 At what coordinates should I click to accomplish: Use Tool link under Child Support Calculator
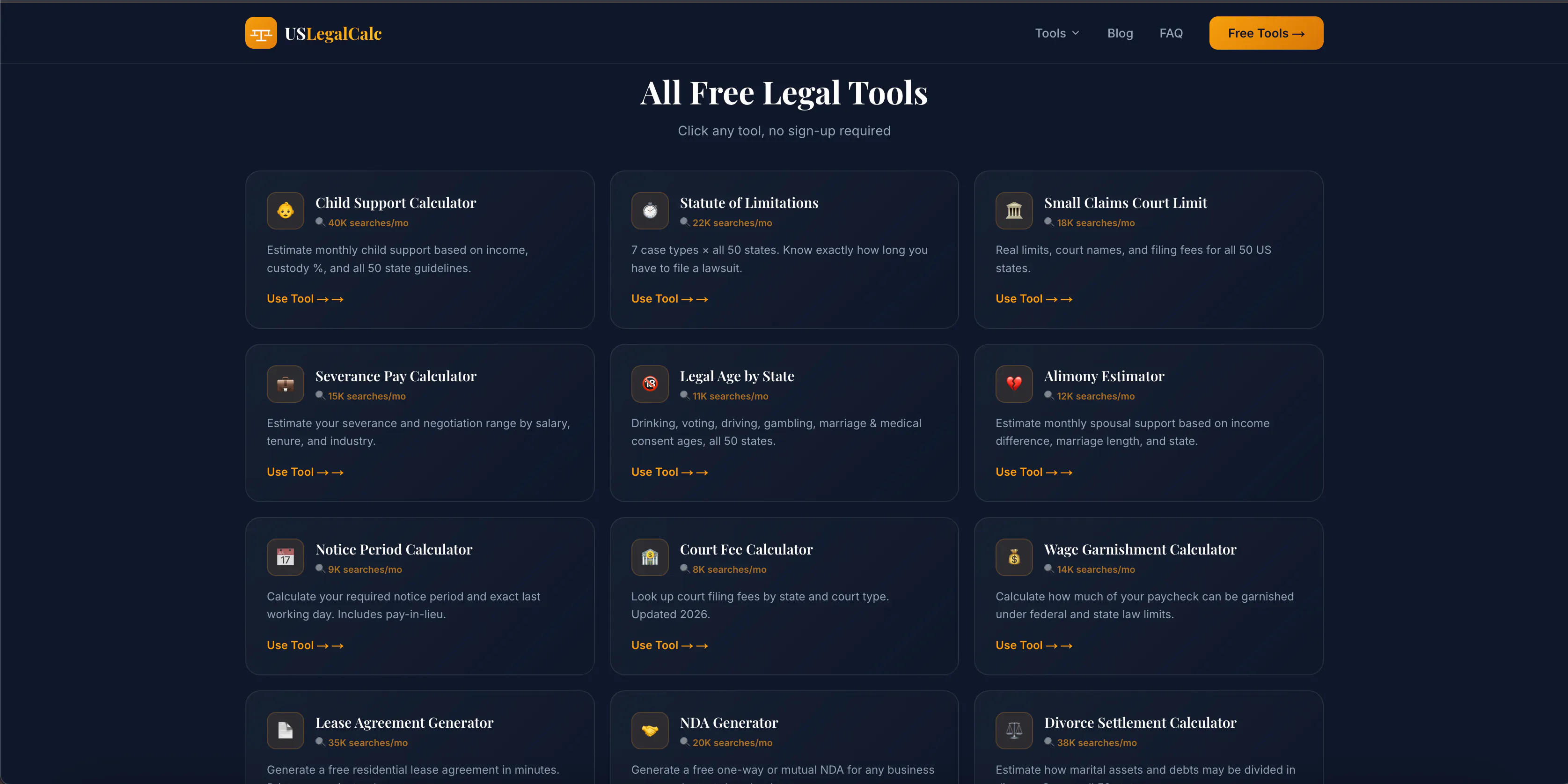pyautogui.click(x=305, y=298)
